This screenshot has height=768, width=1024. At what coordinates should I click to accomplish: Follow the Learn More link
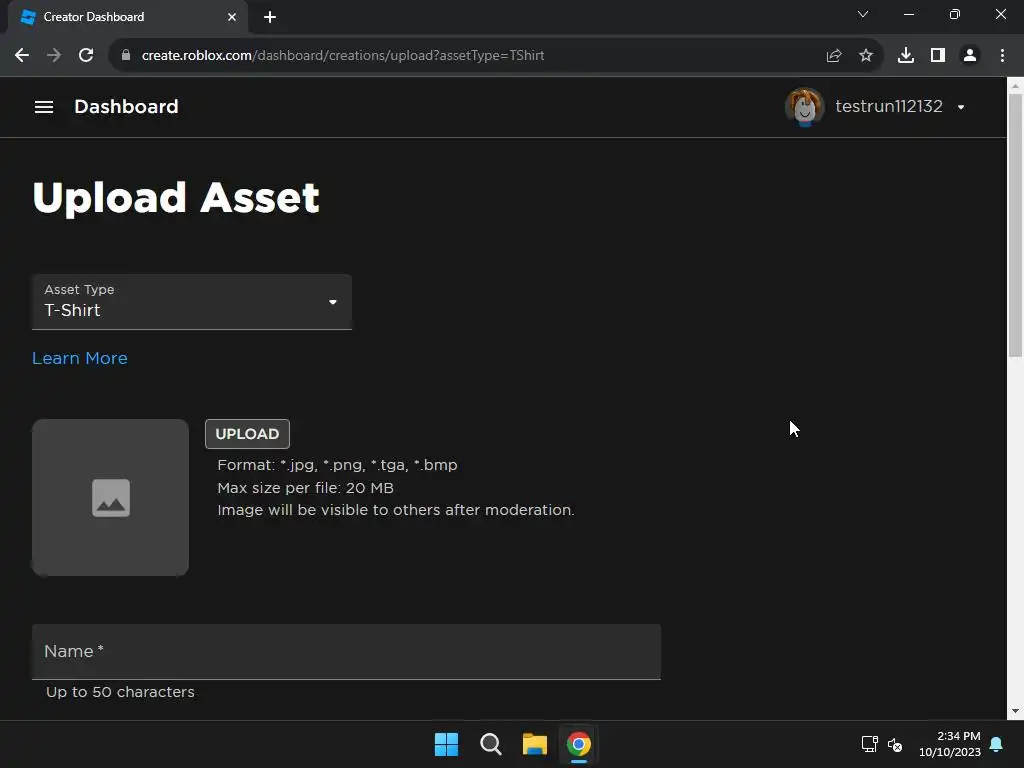[80, 358]
